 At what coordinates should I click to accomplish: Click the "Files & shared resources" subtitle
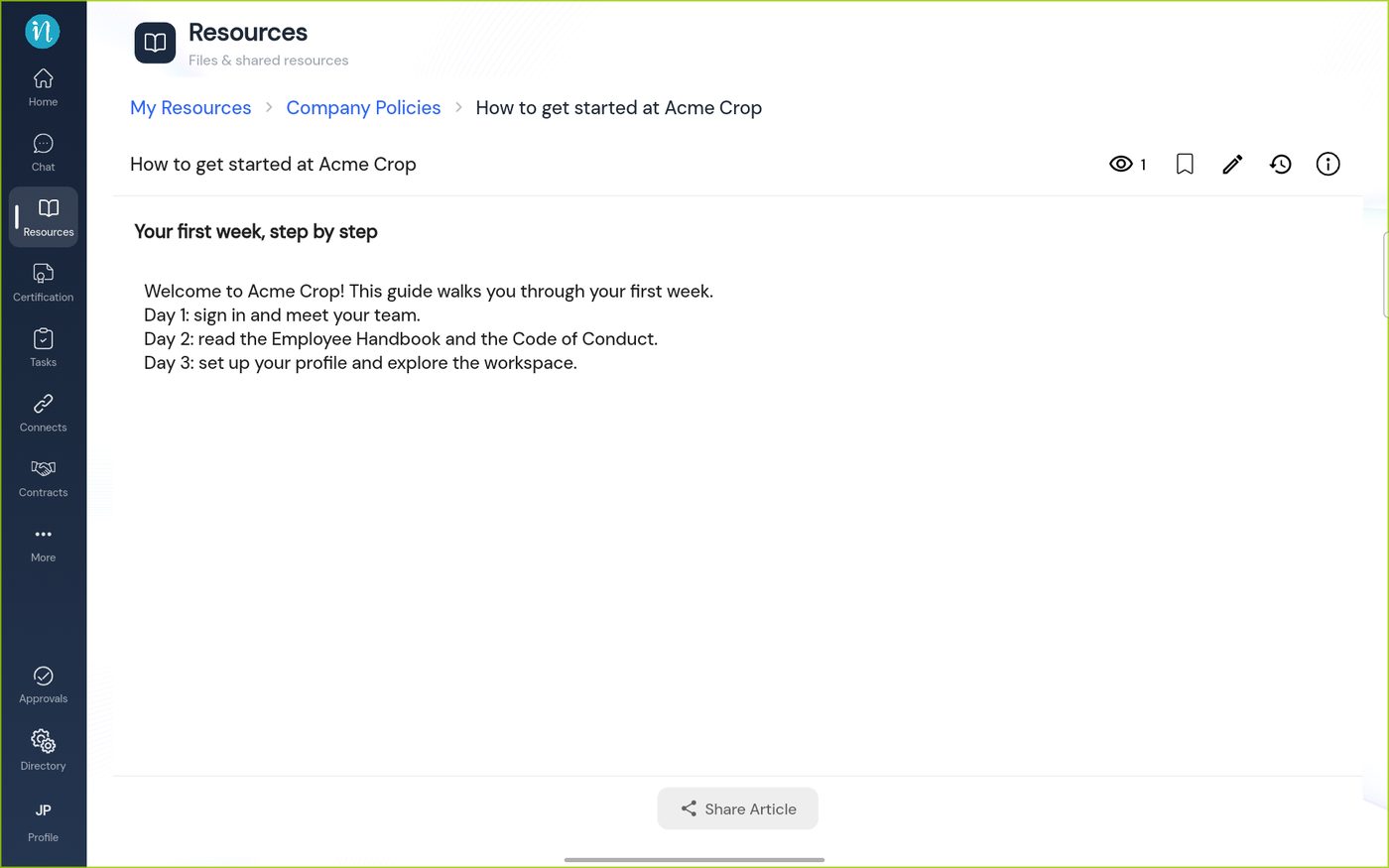tap(268, 61)
